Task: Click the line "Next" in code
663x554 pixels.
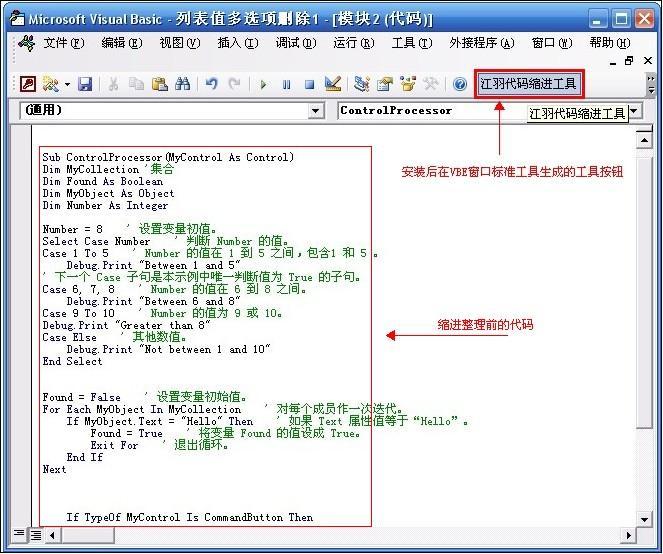Action: 55,469
